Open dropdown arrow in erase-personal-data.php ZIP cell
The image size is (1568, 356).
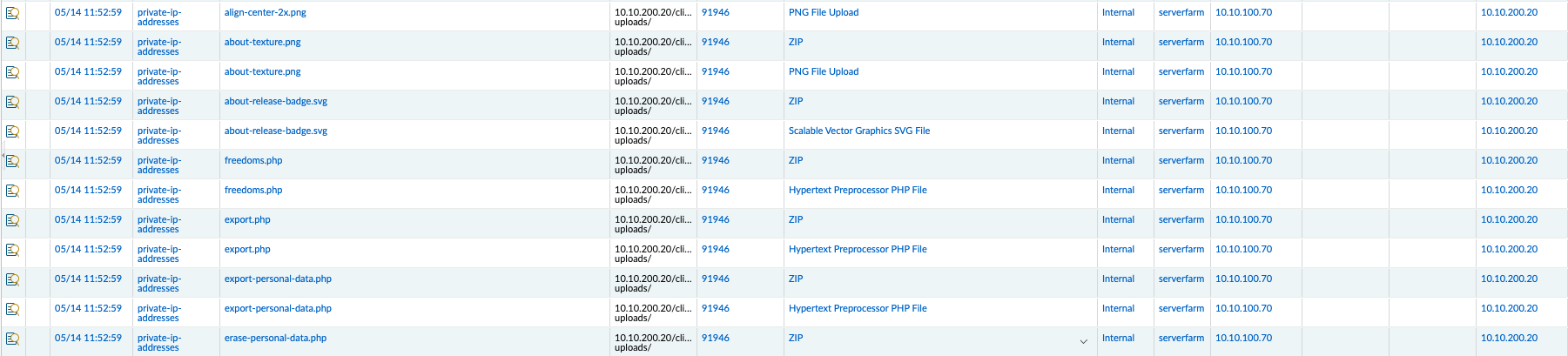pos(1083,341)
